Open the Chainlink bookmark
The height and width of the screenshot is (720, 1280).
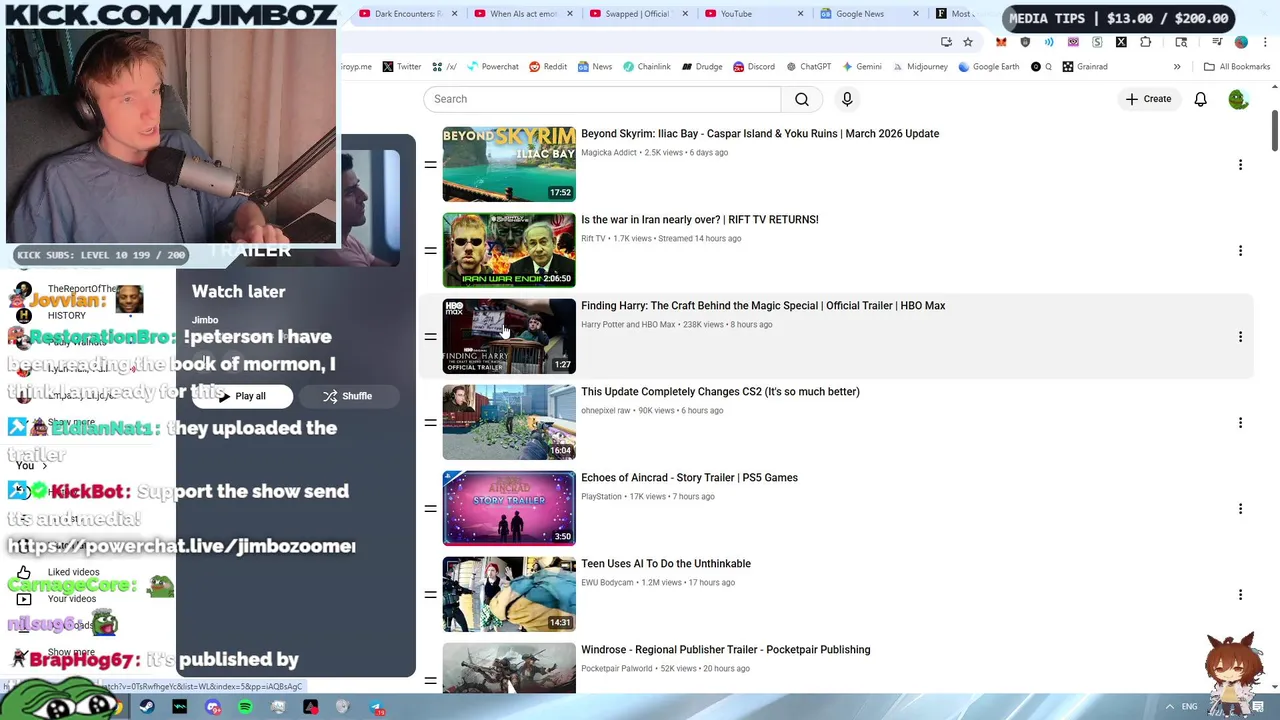[x=646, y=67]
